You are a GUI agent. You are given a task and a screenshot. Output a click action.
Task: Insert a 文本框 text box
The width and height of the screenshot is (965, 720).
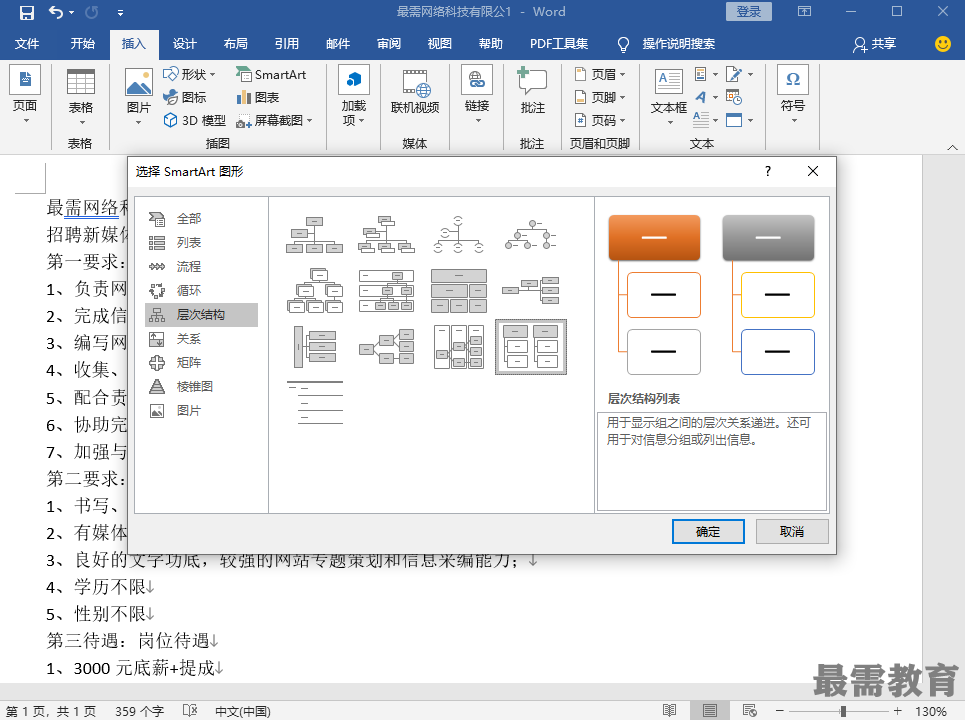coord(668,95)
